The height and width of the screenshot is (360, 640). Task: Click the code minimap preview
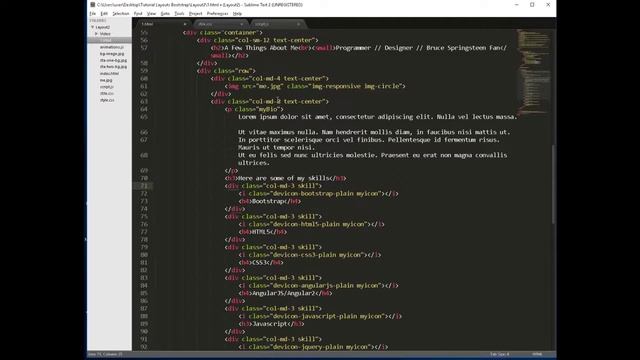tap(533, 71)
